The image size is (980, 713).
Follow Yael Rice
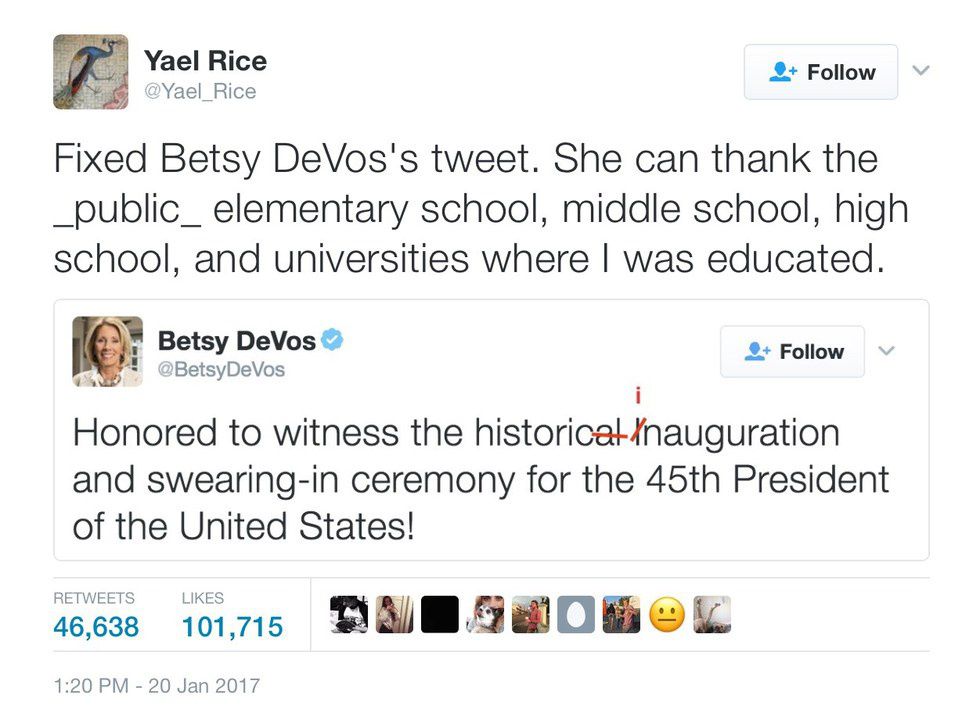[x=820, y=72]
